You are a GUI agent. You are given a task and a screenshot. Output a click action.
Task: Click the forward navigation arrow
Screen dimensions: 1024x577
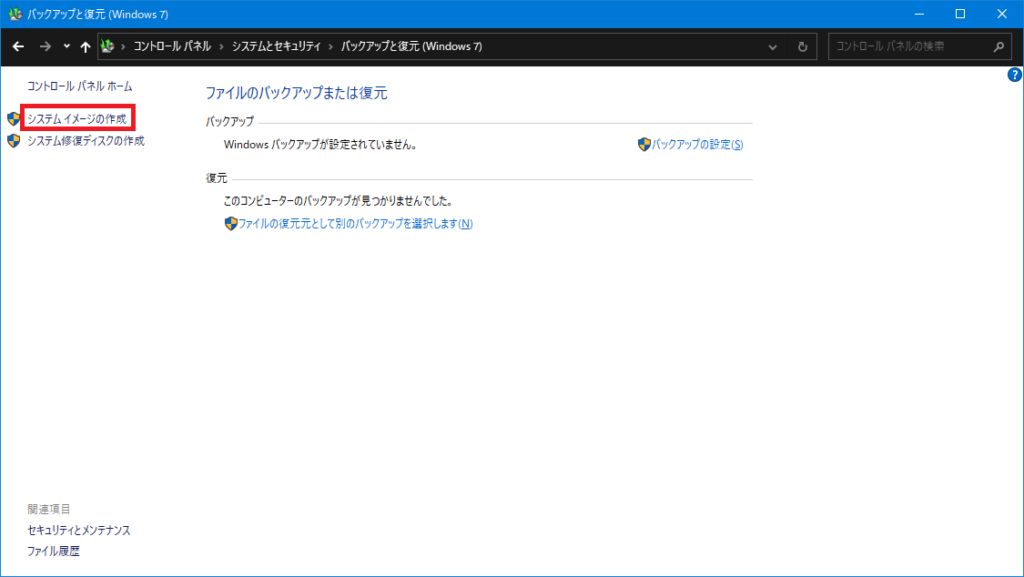(45, 46)
